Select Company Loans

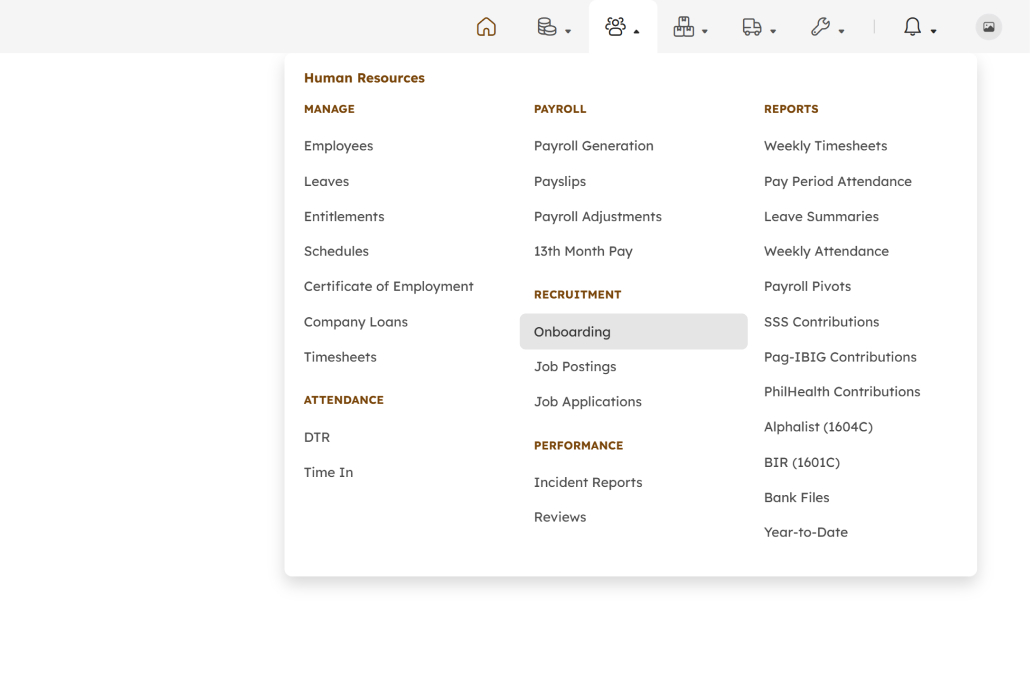coord(355,322)
